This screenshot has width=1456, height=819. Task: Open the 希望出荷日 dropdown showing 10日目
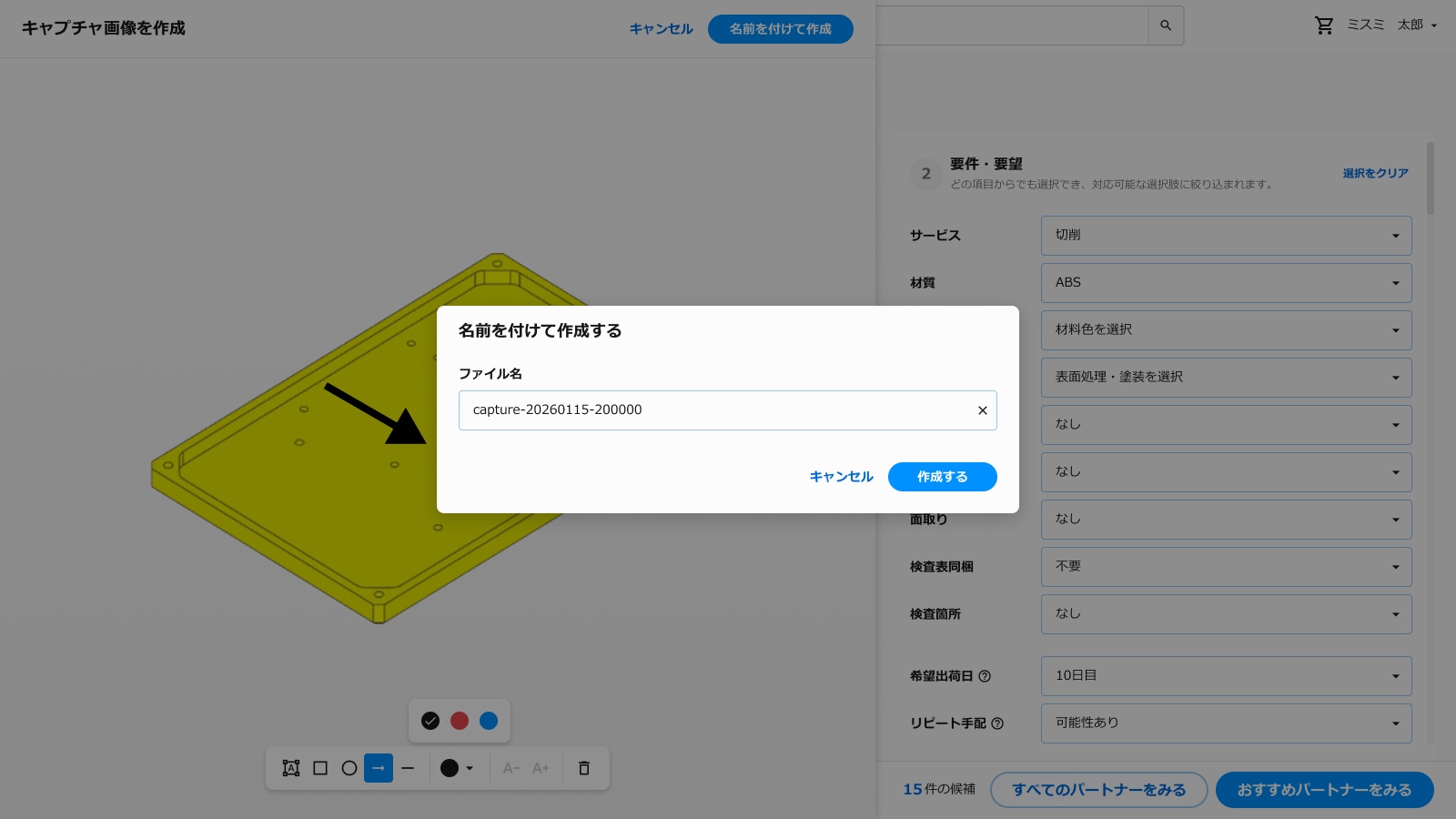coord(1226,675)
